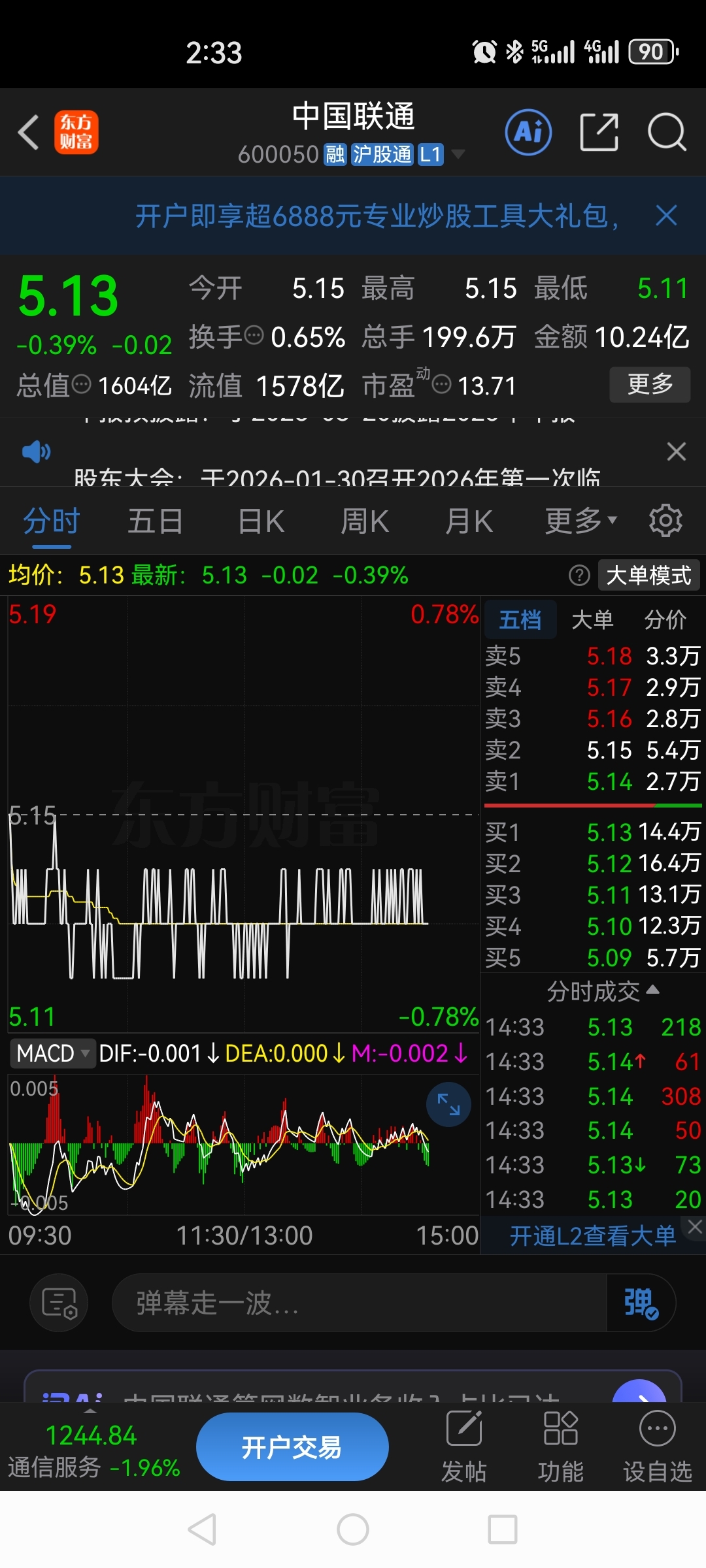Tap the Android back navigation button
The image size is (706, 1568).
point(203,1529)
